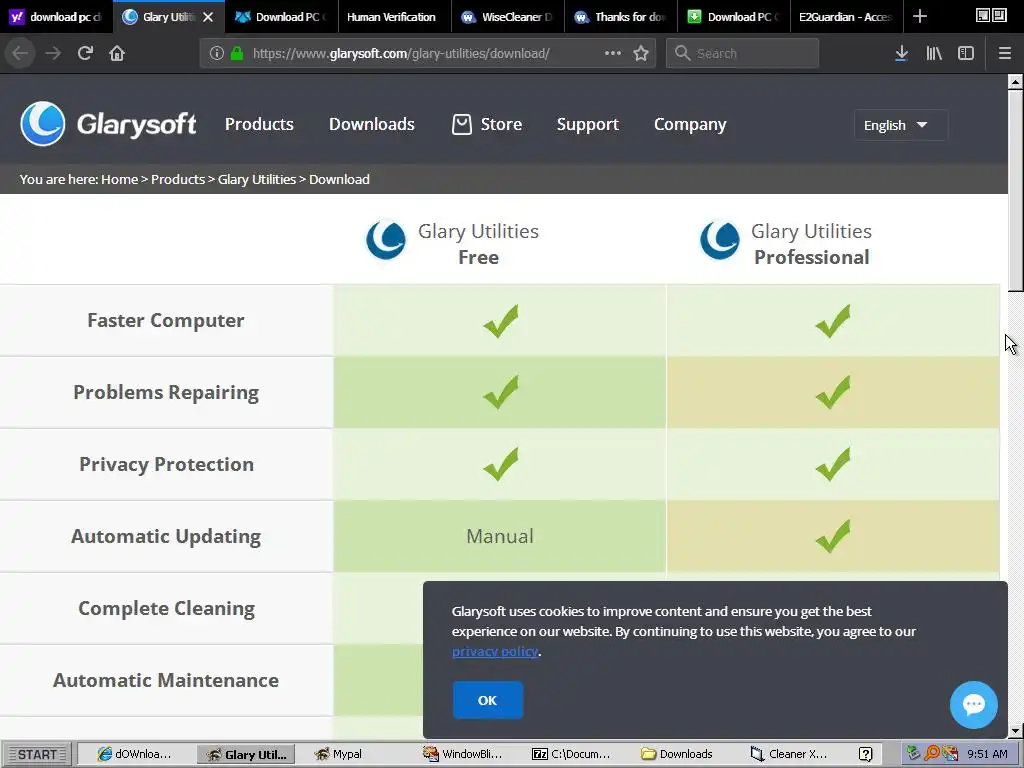Reload the current page
This screenshot has width=1024, height=768.
[85, 53]
